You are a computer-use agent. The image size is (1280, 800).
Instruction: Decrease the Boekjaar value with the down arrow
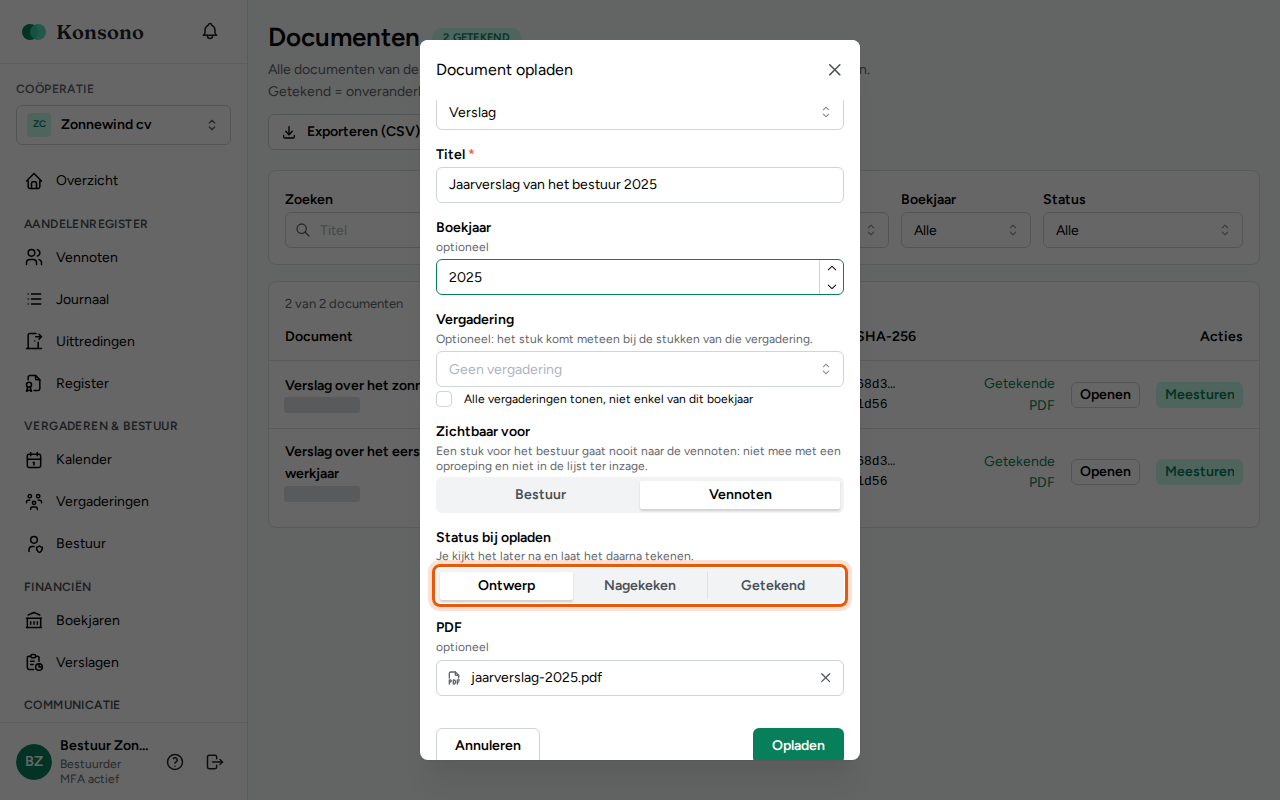pos(831,286)
